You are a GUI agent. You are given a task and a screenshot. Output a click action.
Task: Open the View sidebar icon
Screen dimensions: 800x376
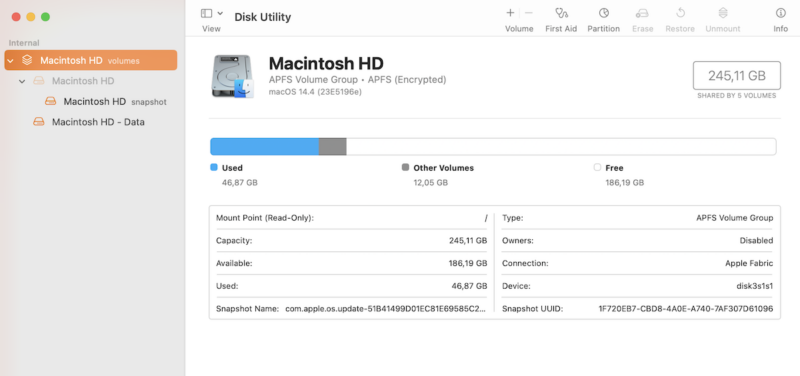(x=206, y=13)
